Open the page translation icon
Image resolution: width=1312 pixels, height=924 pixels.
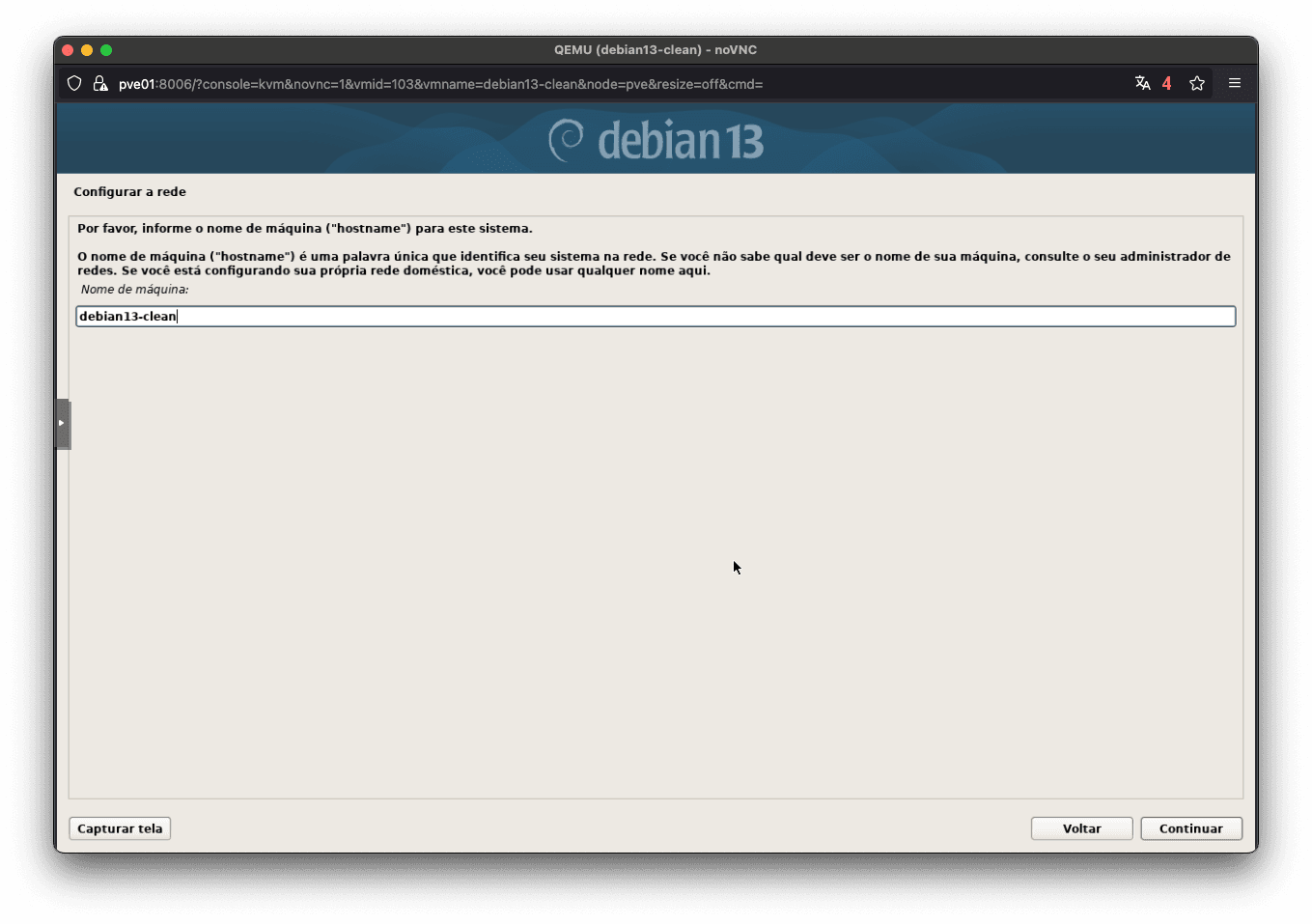pyautogui.click(x=1143, y=83)
